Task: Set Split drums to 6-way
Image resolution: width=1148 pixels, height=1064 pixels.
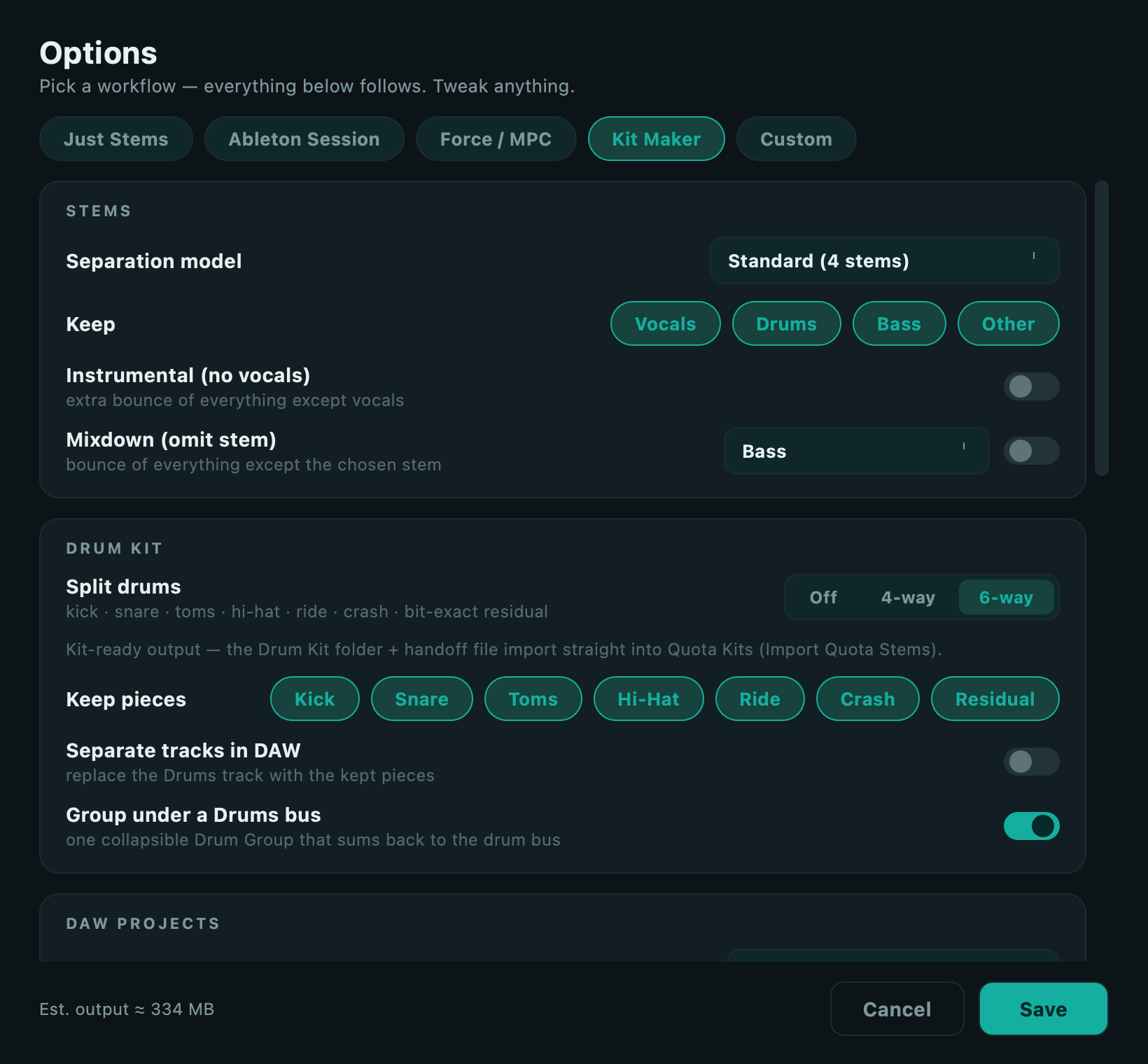Action: click(1006, 597)
